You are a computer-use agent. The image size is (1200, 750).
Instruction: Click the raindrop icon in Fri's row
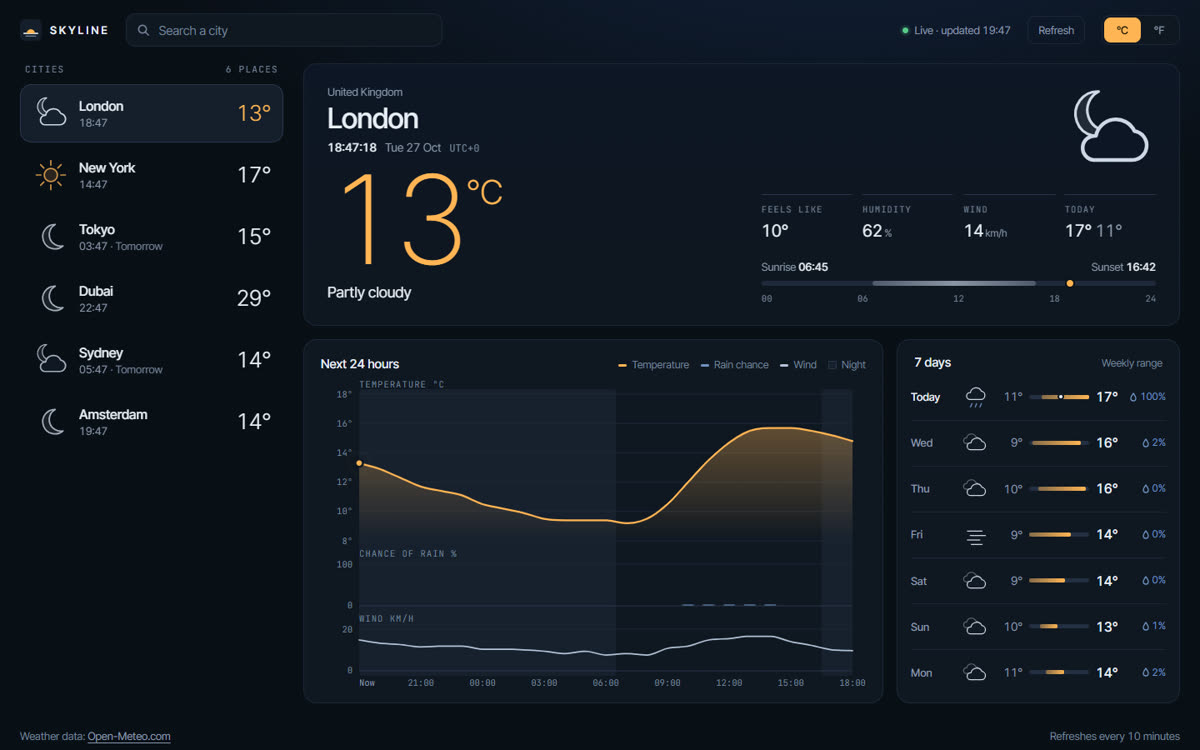pos(1146,535)
